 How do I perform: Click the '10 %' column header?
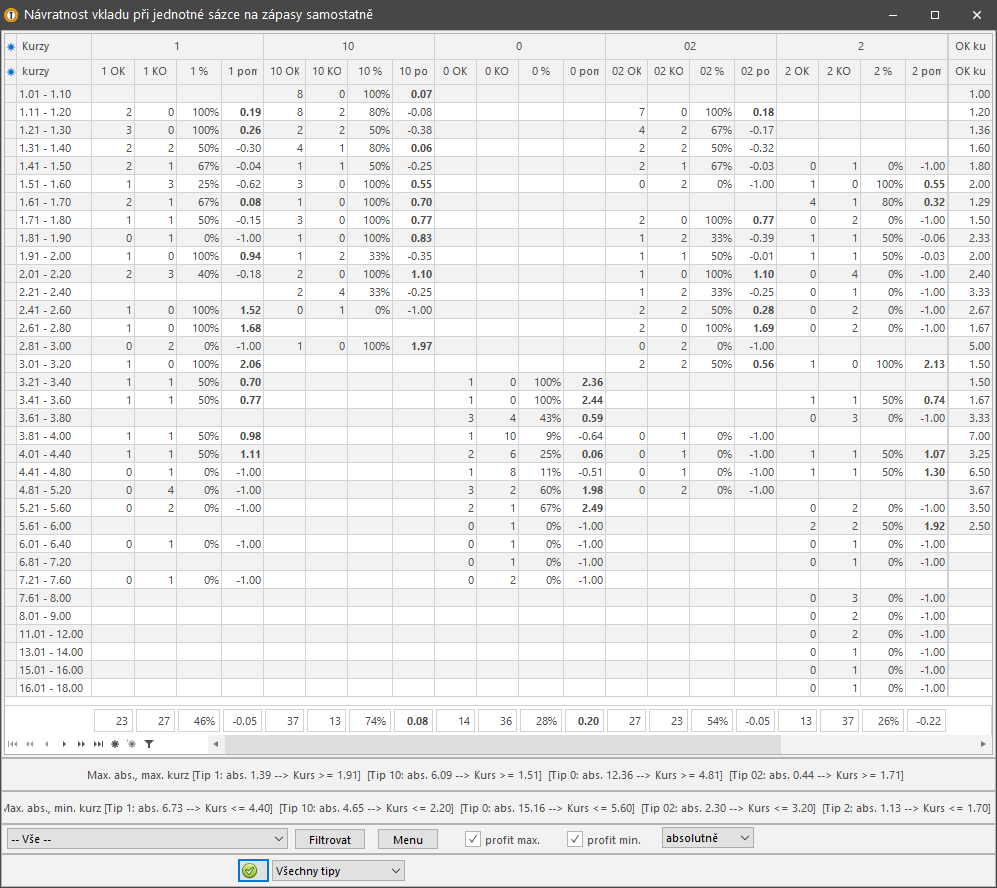[370, 71]
